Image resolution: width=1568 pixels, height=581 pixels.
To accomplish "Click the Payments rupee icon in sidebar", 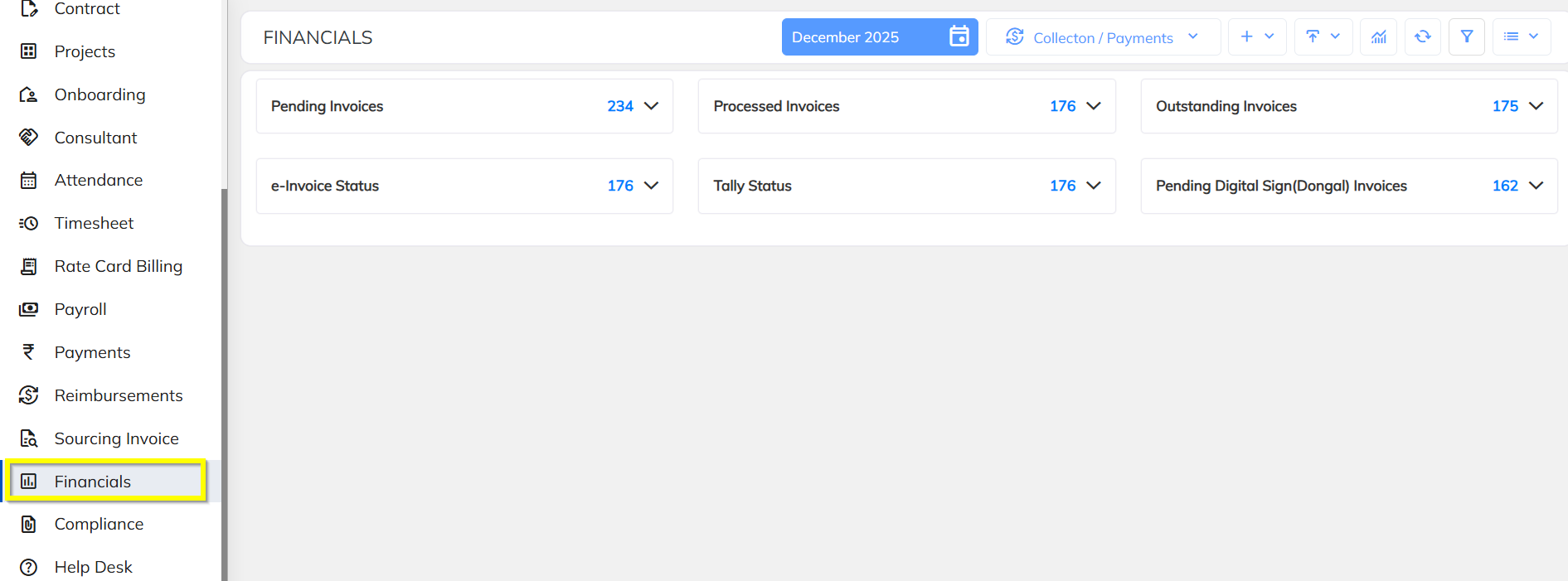I will coord(28,352).
